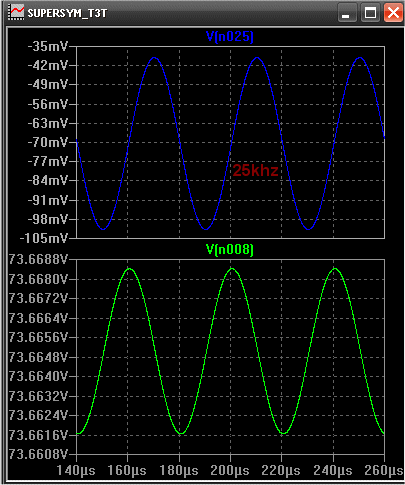405x485 pixels.
Task: Click the 73.6648V axis label
Action: (x=38, y=357)
